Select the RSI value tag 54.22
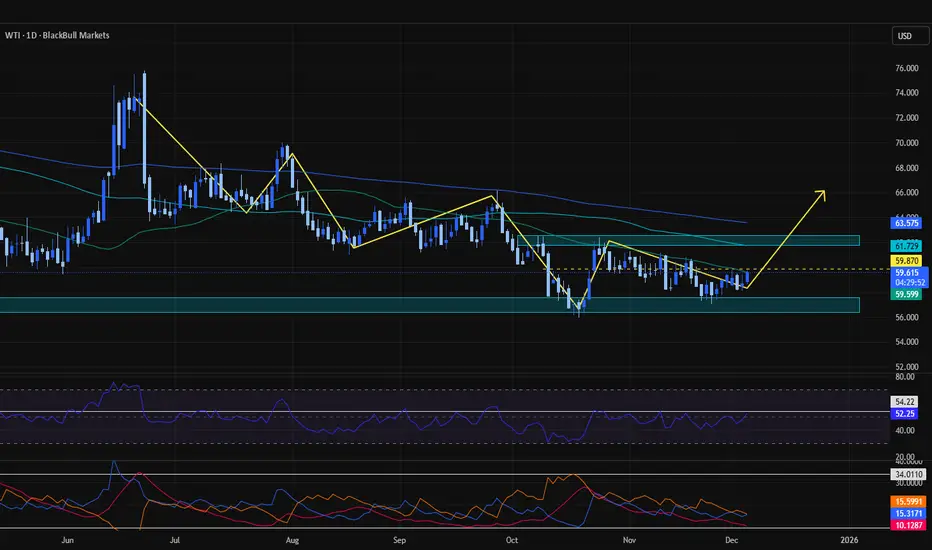 [x=904, y=402]
